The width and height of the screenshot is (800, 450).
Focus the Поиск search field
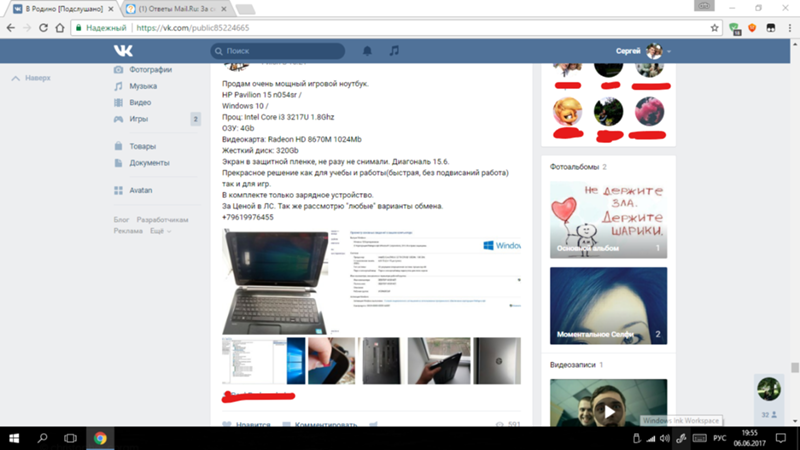278,51
